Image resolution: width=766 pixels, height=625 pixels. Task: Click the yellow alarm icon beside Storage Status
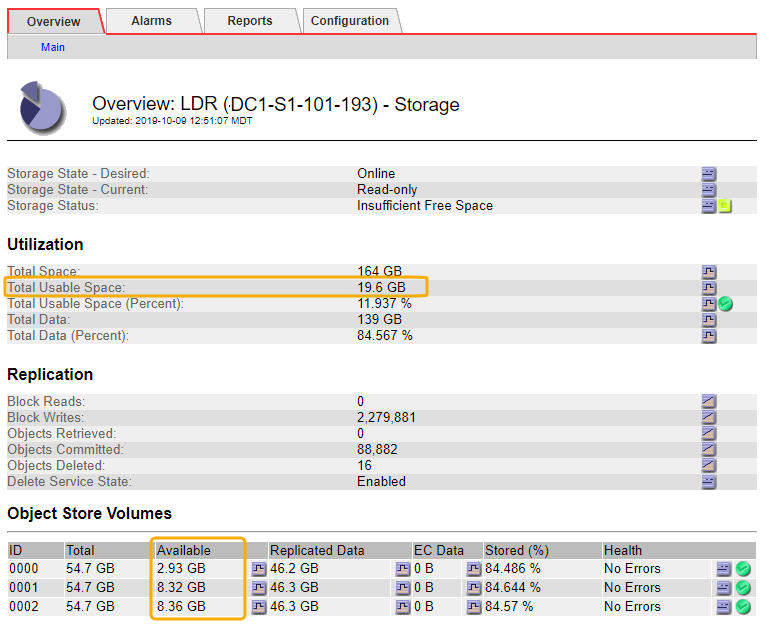coord(725,206)
